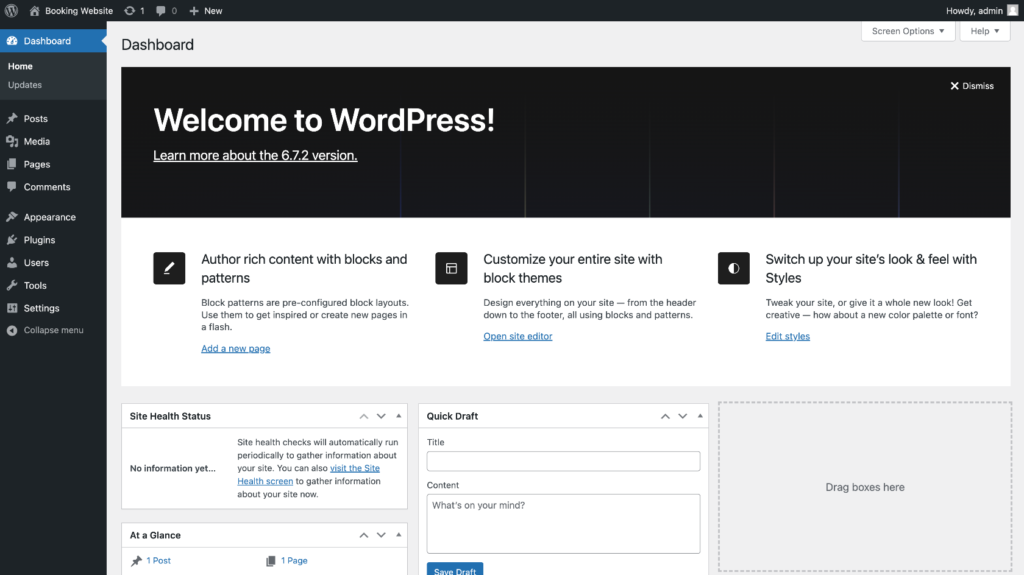Click the Dashboard gauge icon
The image size is (1024, 575).
pos(12,41)
